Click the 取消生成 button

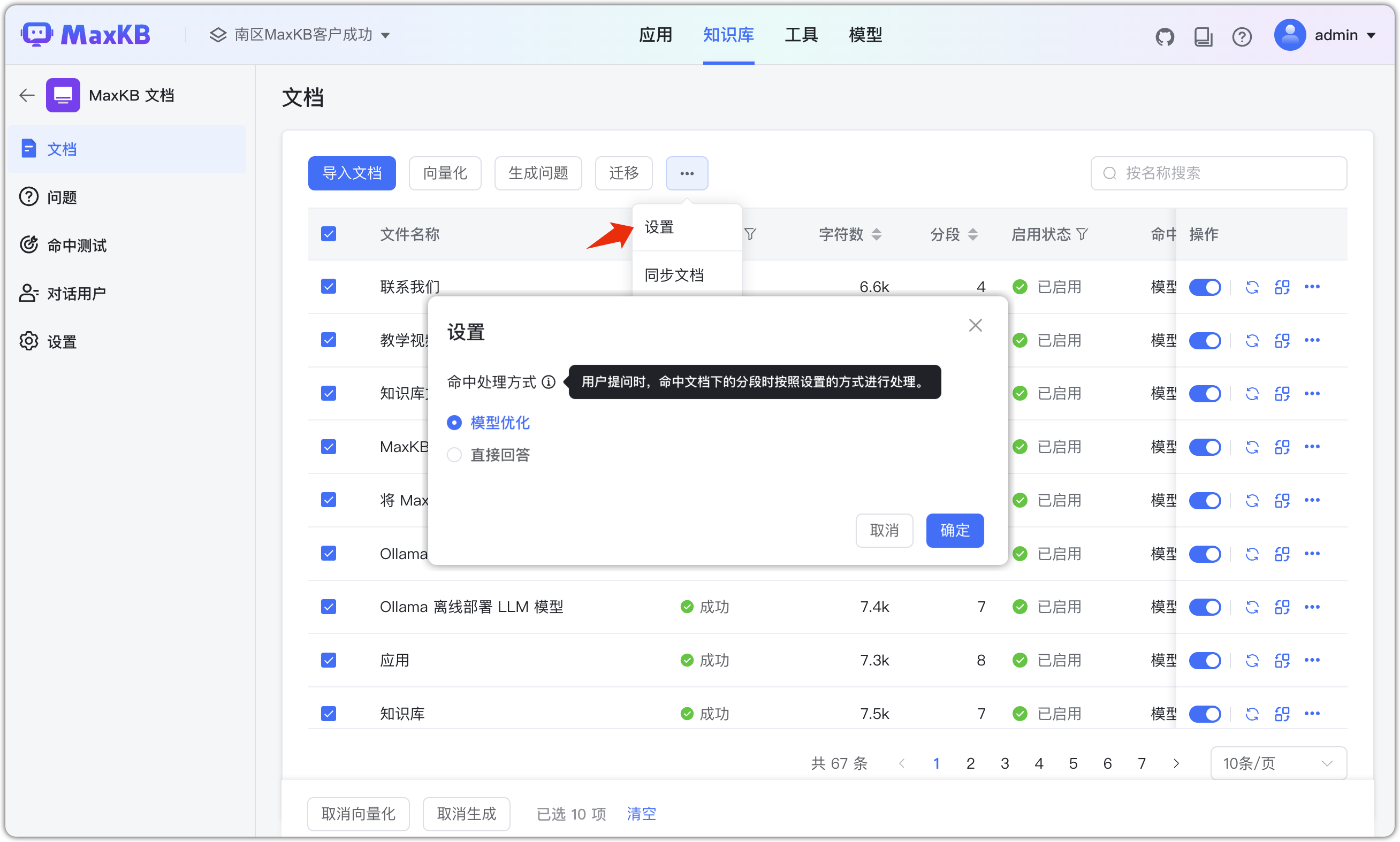pyautogui.click(x=467, y=814)
